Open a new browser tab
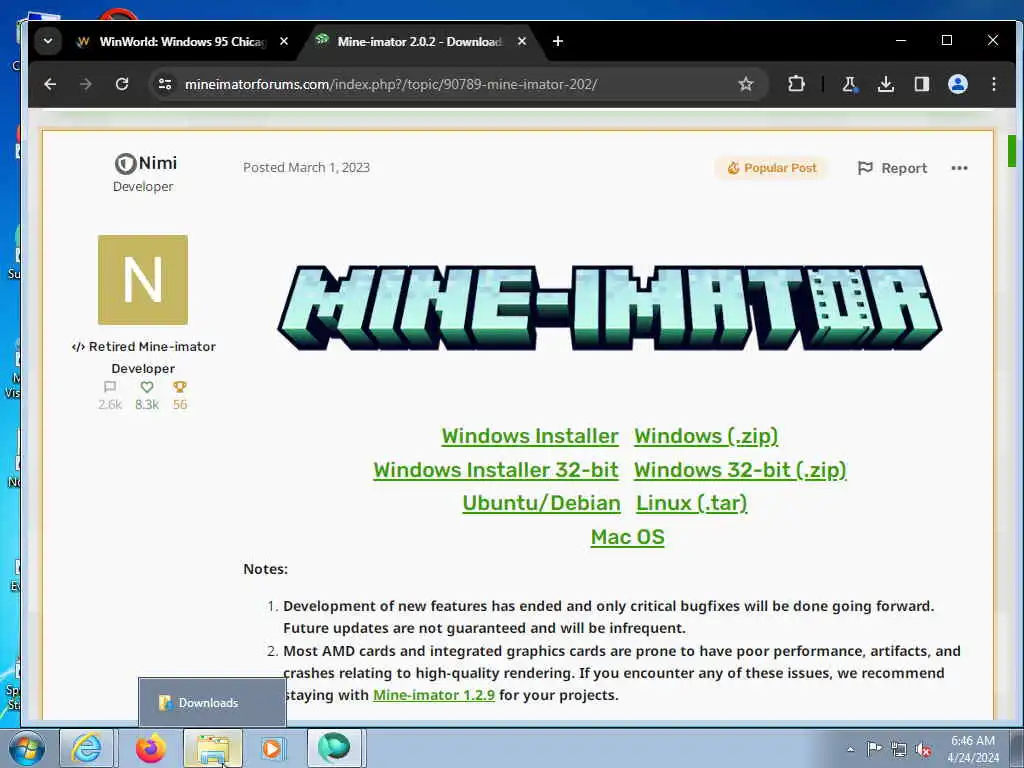The width and height of the screenshot is (1024, 768). click(x=558, y=41)
